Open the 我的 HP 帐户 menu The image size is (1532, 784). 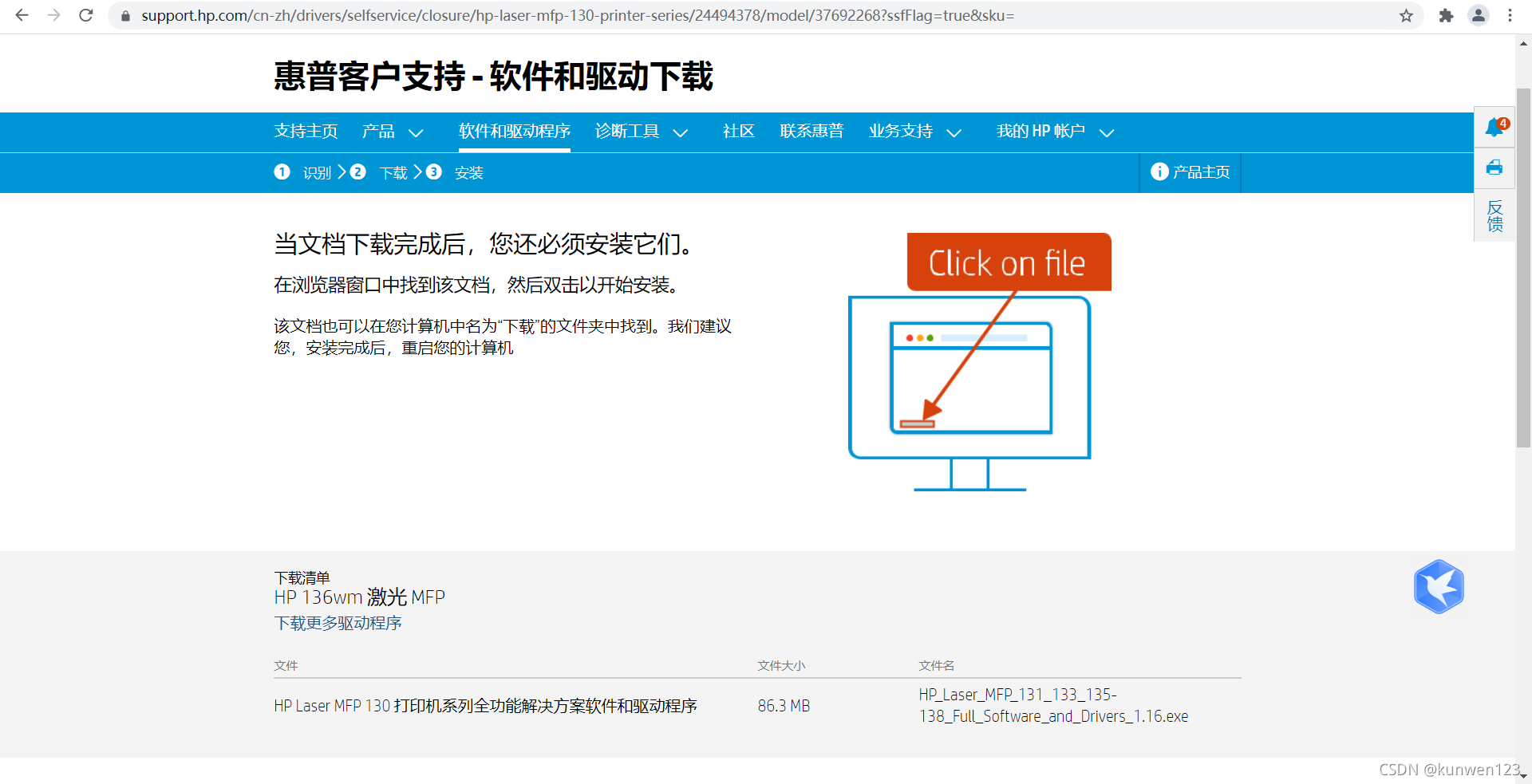click(x=1040, y=132)
